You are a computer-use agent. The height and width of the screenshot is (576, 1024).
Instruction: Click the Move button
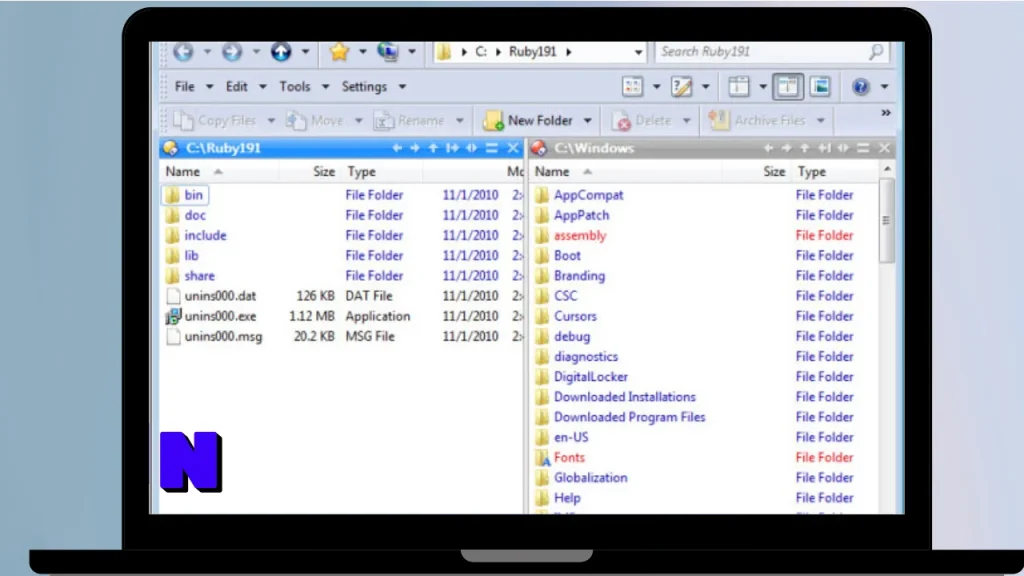point(315,120)
